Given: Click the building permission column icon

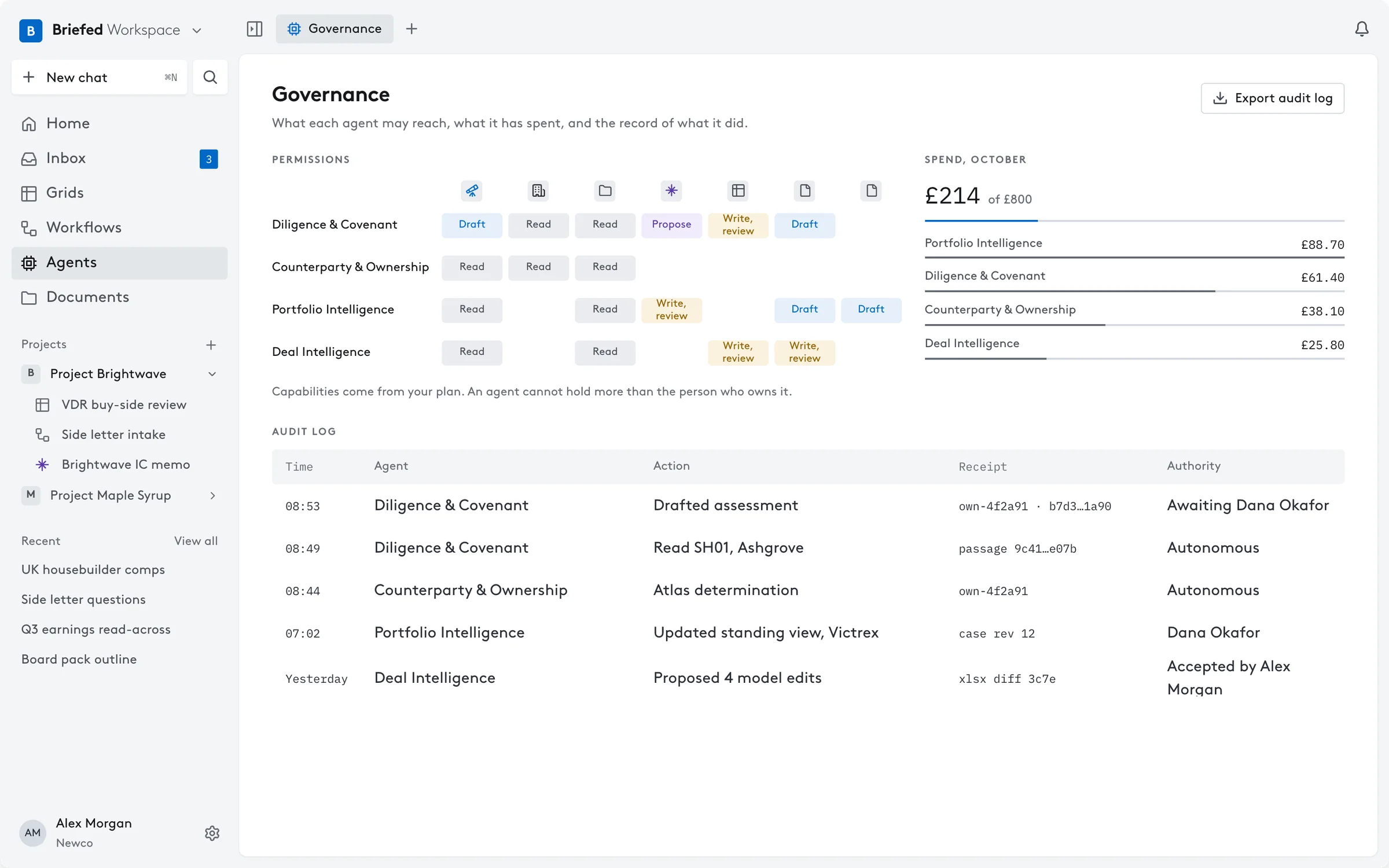Looking at the screenshot, I should (538, 190).
